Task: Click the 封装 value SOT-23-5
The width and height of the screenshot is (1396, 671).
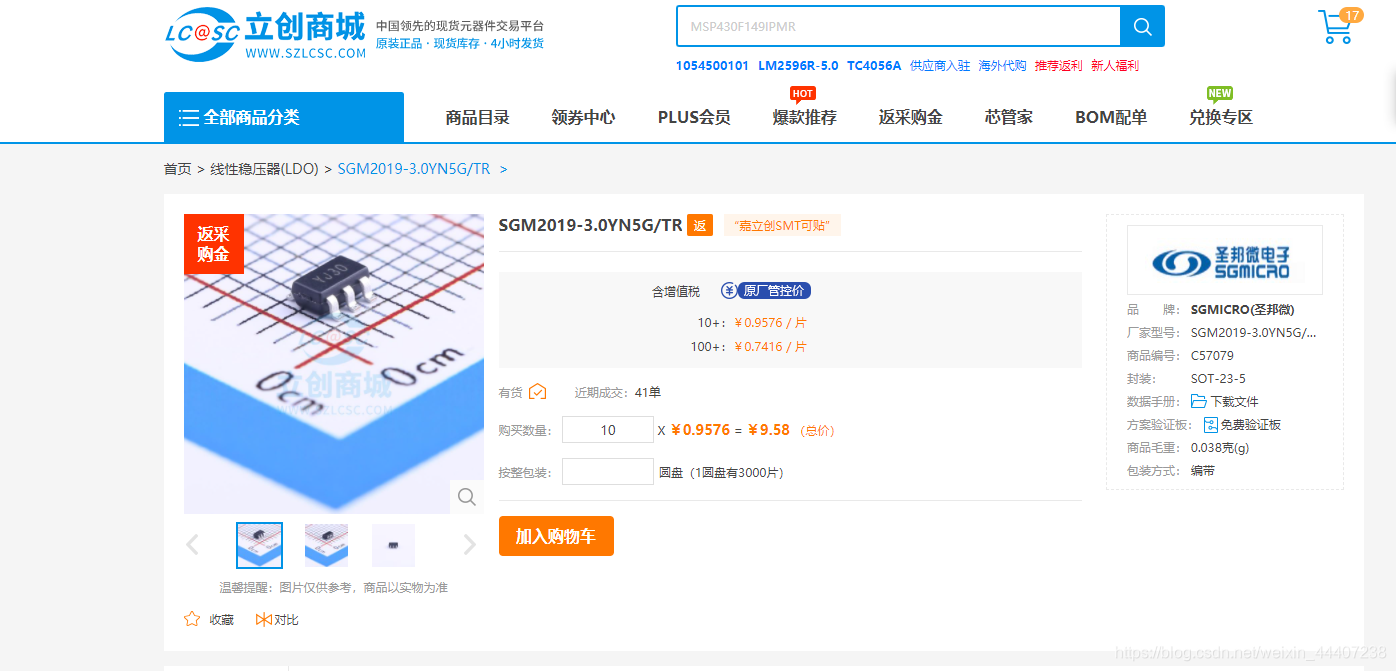Action: [1218, 379]
